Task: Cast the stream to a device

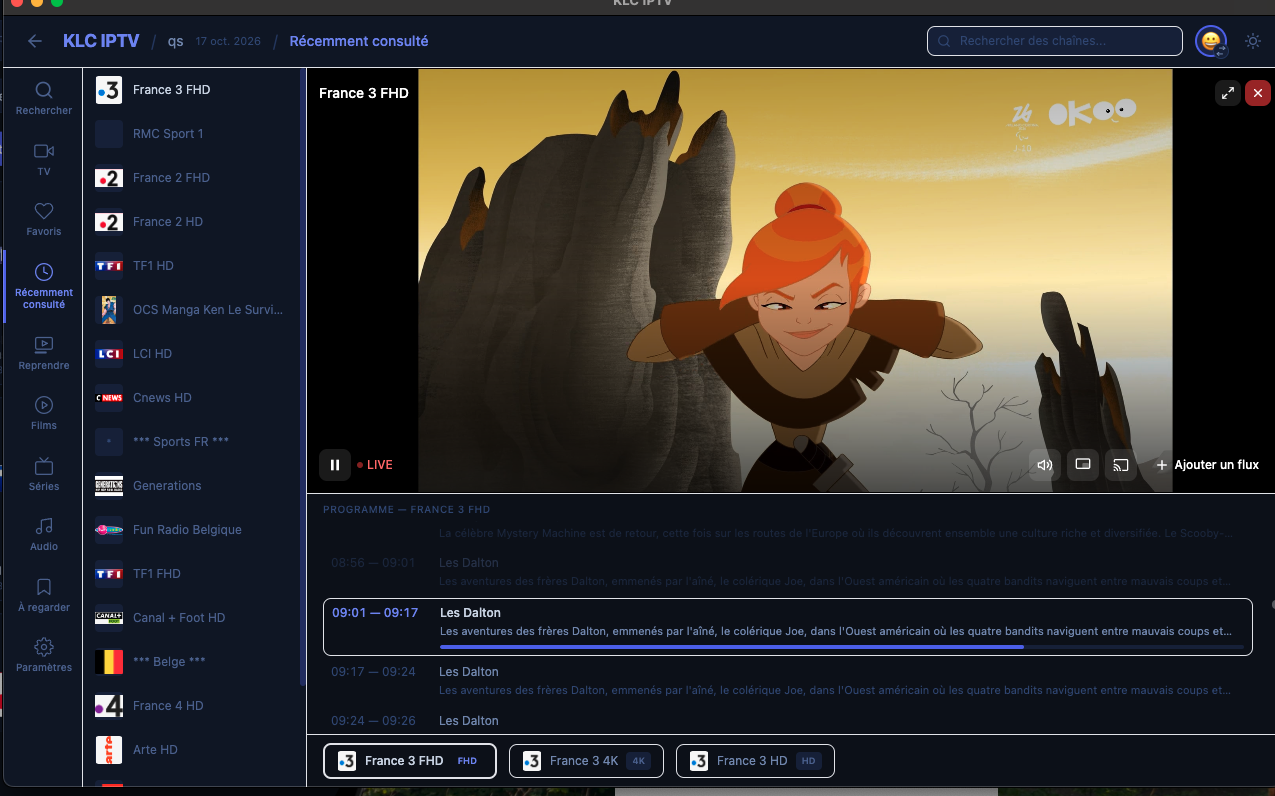Action: tap(1121, 465)
